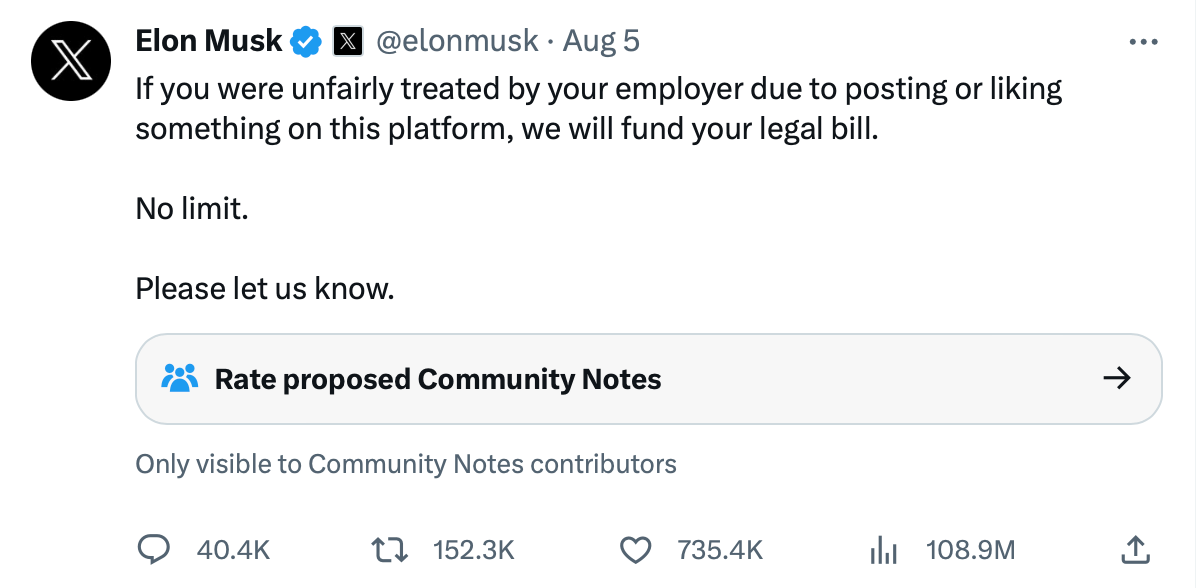Click the X affiliate badge beside name
Screen dimensions: 1196x588
tap(347, 42)
